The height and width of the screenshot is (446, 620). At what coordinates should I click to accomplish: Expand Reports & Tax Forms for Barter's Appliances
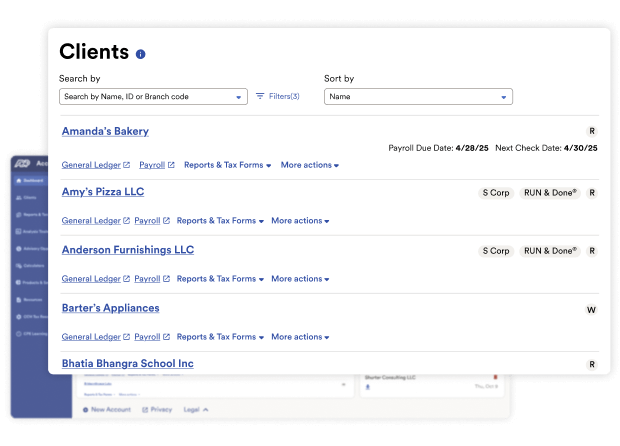pos(220,337)
